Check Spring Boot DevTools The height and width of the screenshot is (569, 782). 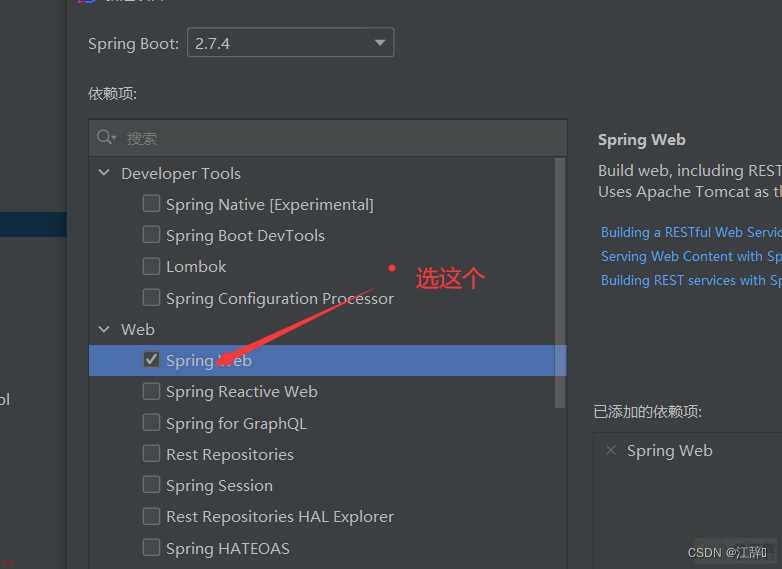[151, 234]
